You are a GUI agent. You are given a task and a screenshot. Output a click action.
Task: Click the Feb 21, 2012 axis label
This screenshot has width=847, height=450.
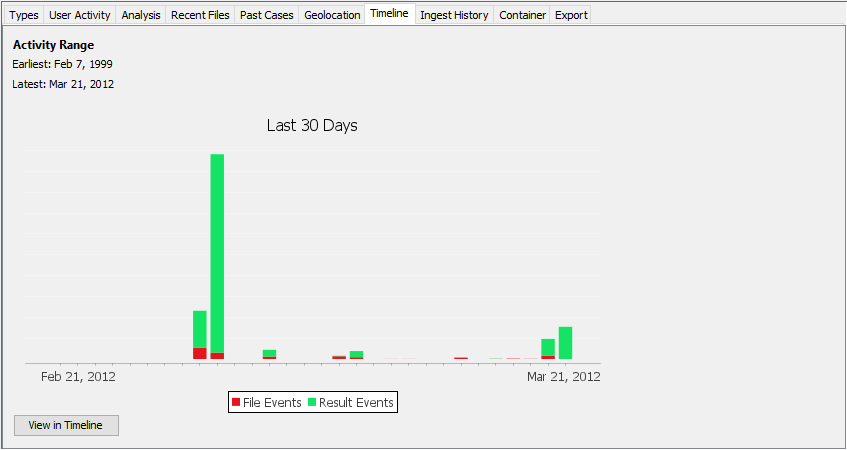(78, 377)
